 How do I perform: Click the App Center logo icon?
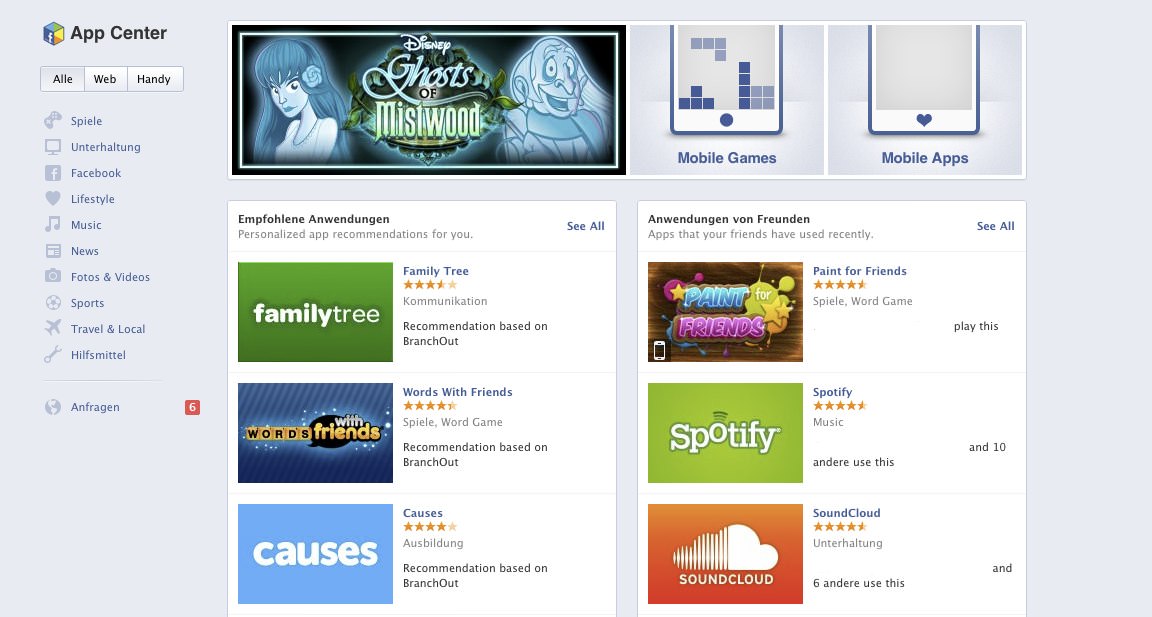pyautogui.click(x=54, y=33)
